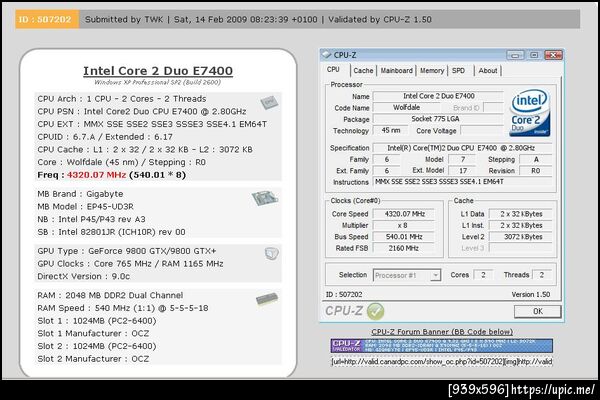Click the SB : Intel 82801JR (ICH10R) line
This screenshot has width=600, height=400.
click(x=111, y=232)
